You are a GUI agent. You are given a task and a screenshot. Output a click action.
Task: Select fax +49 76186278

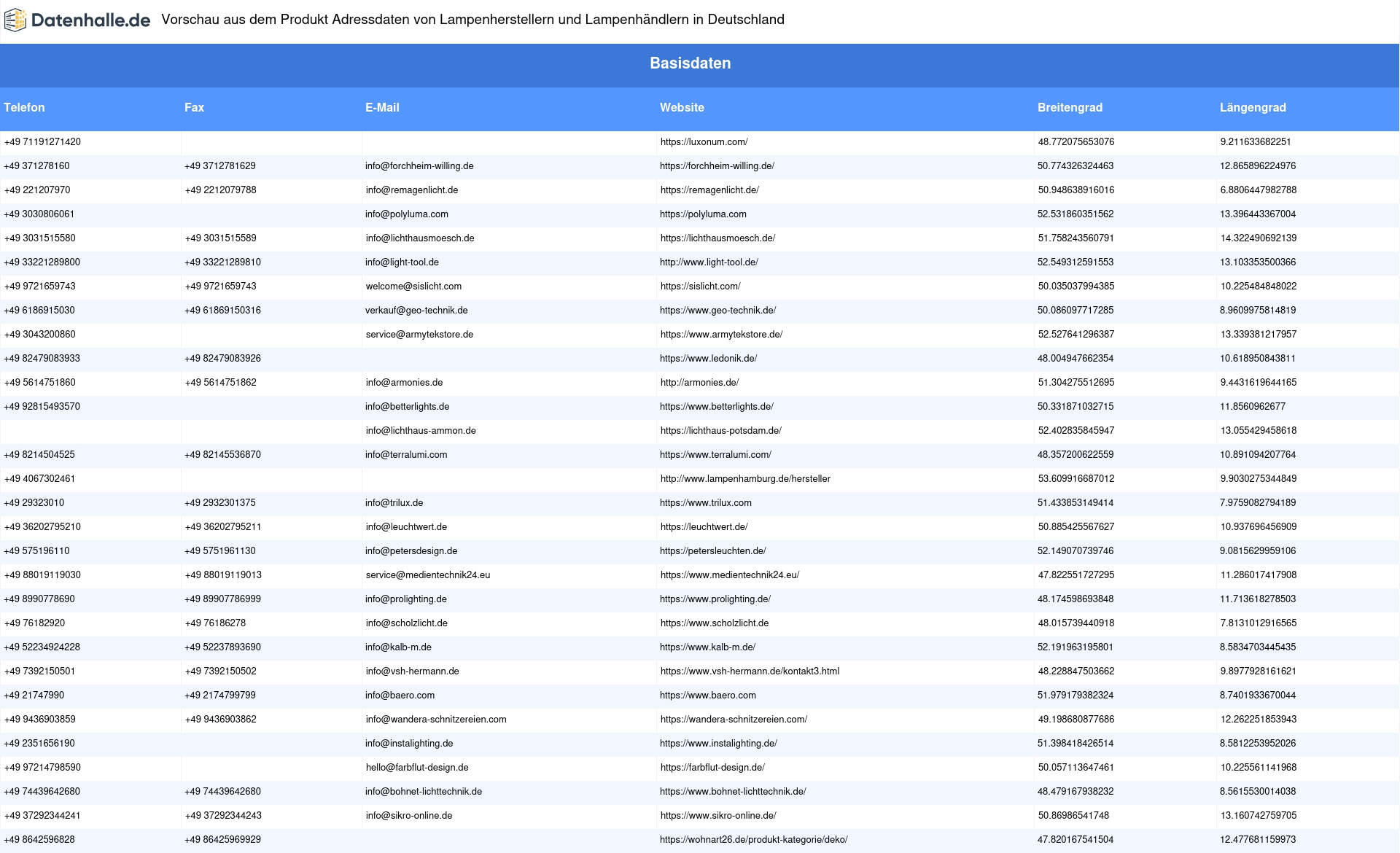[215, 623]
